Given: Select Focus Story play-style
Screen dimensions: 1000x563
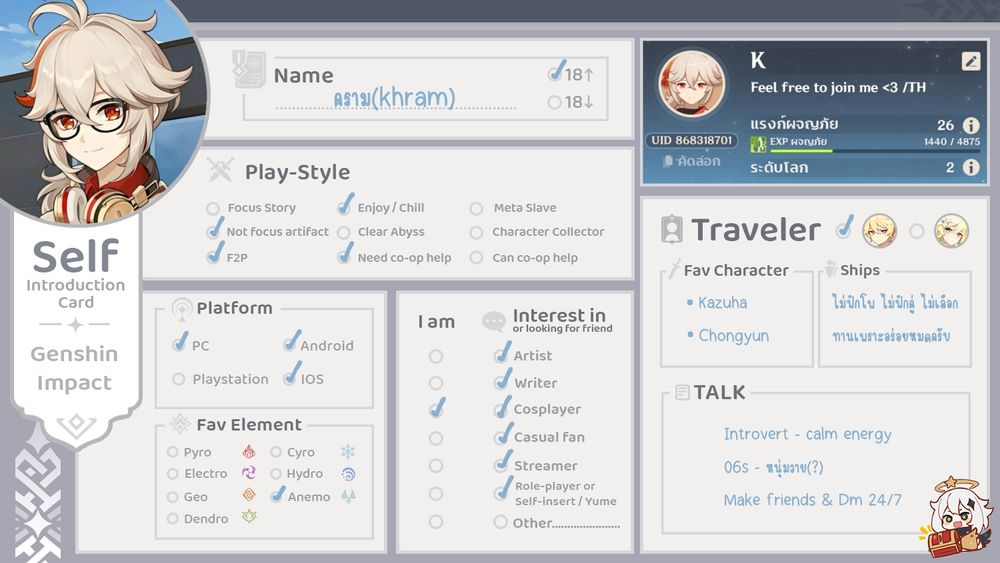Looking at the screenshot, I should (212, 208).
